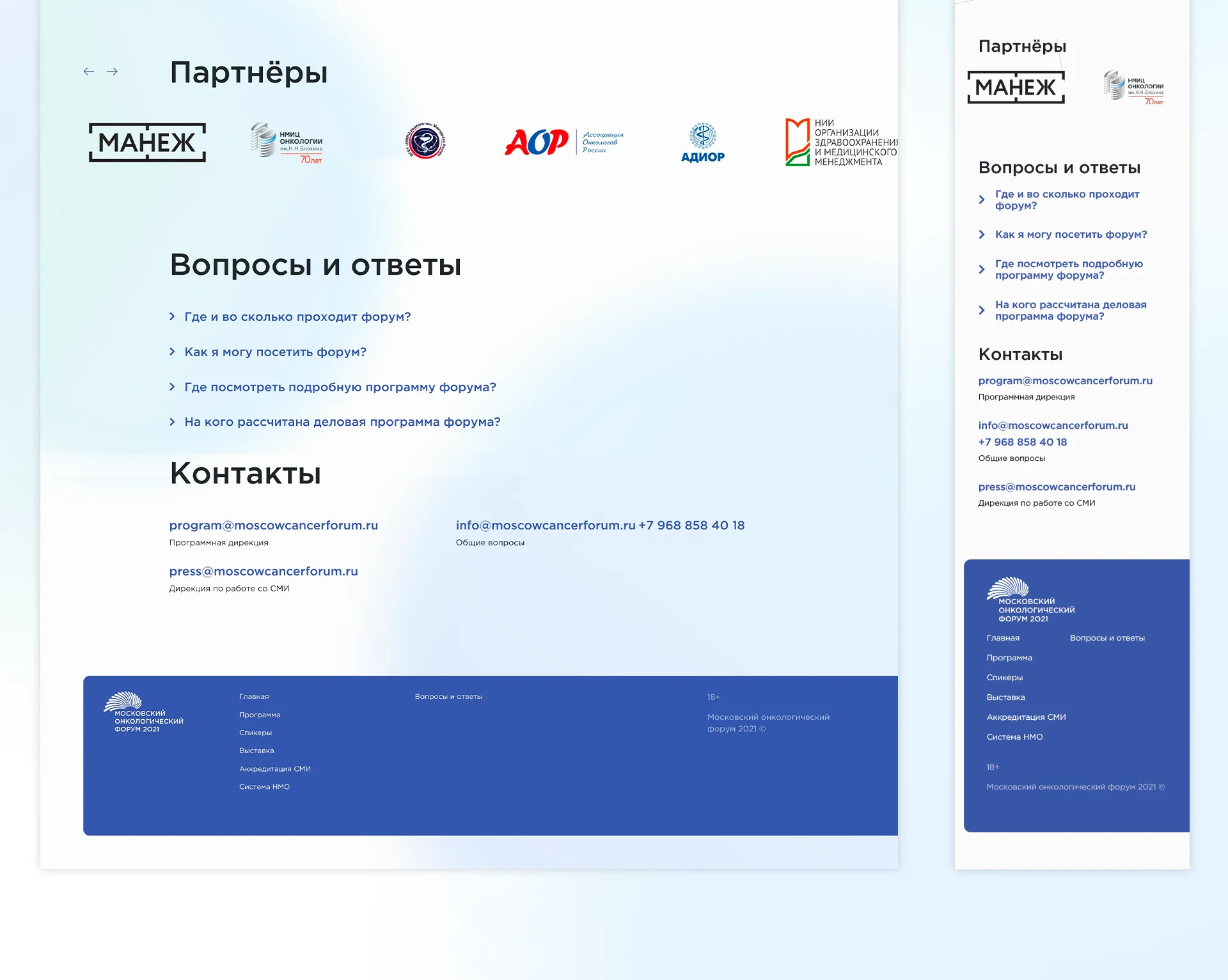Expand mobile question 'Где и во сколько проходит форум?'
The width and height of the screenshot is (1228, 980).
pyautogui.click(x=1059, y=200)
